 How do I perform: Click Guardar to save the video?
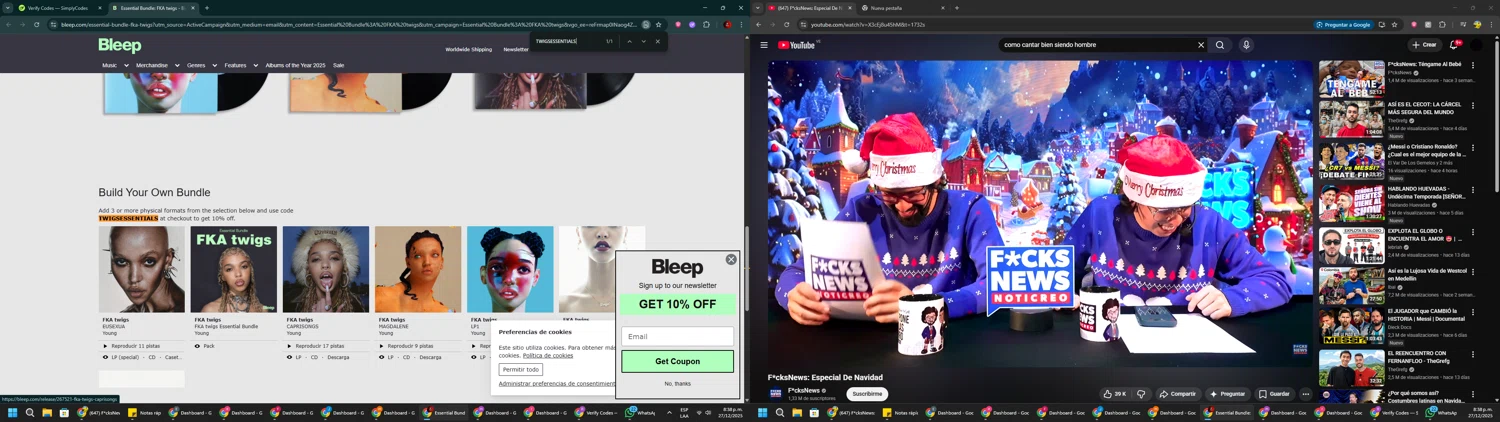tap(1274, 394)
